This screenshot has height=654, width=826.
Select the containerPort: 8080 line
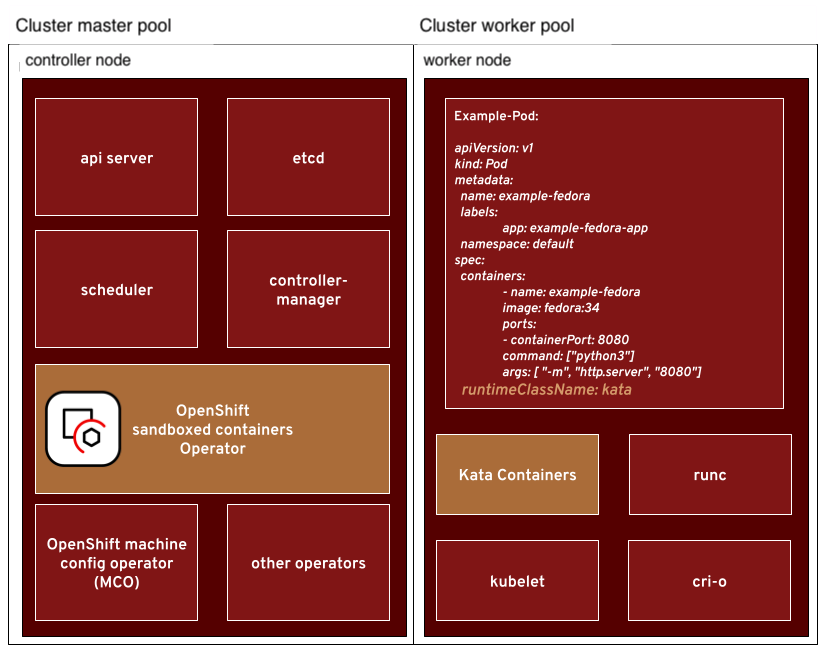tap(566, 340)
